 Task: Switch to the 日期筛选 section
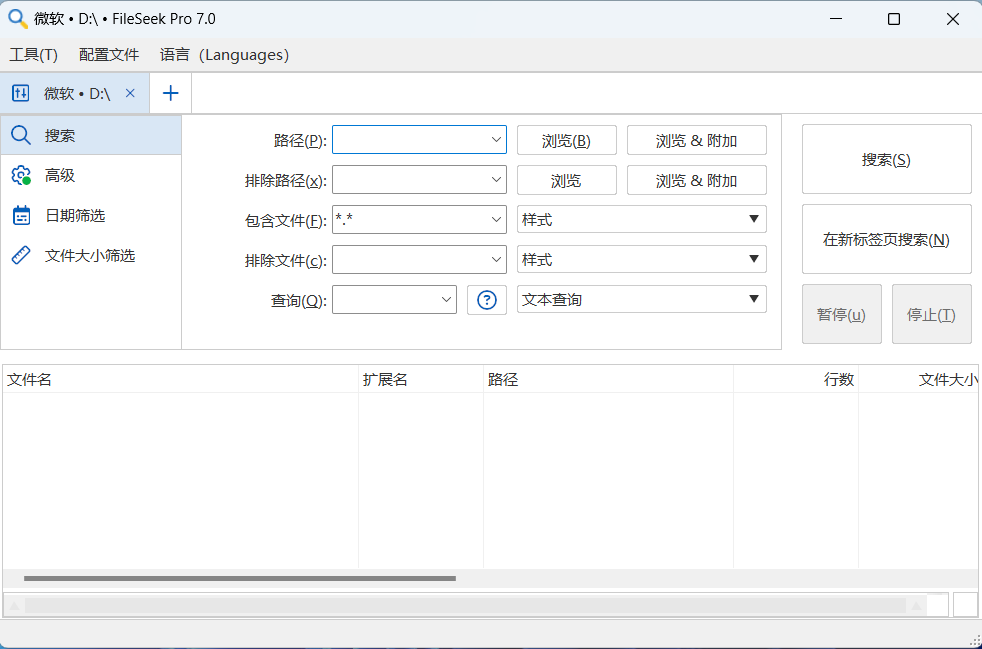(x=91, y=215)
